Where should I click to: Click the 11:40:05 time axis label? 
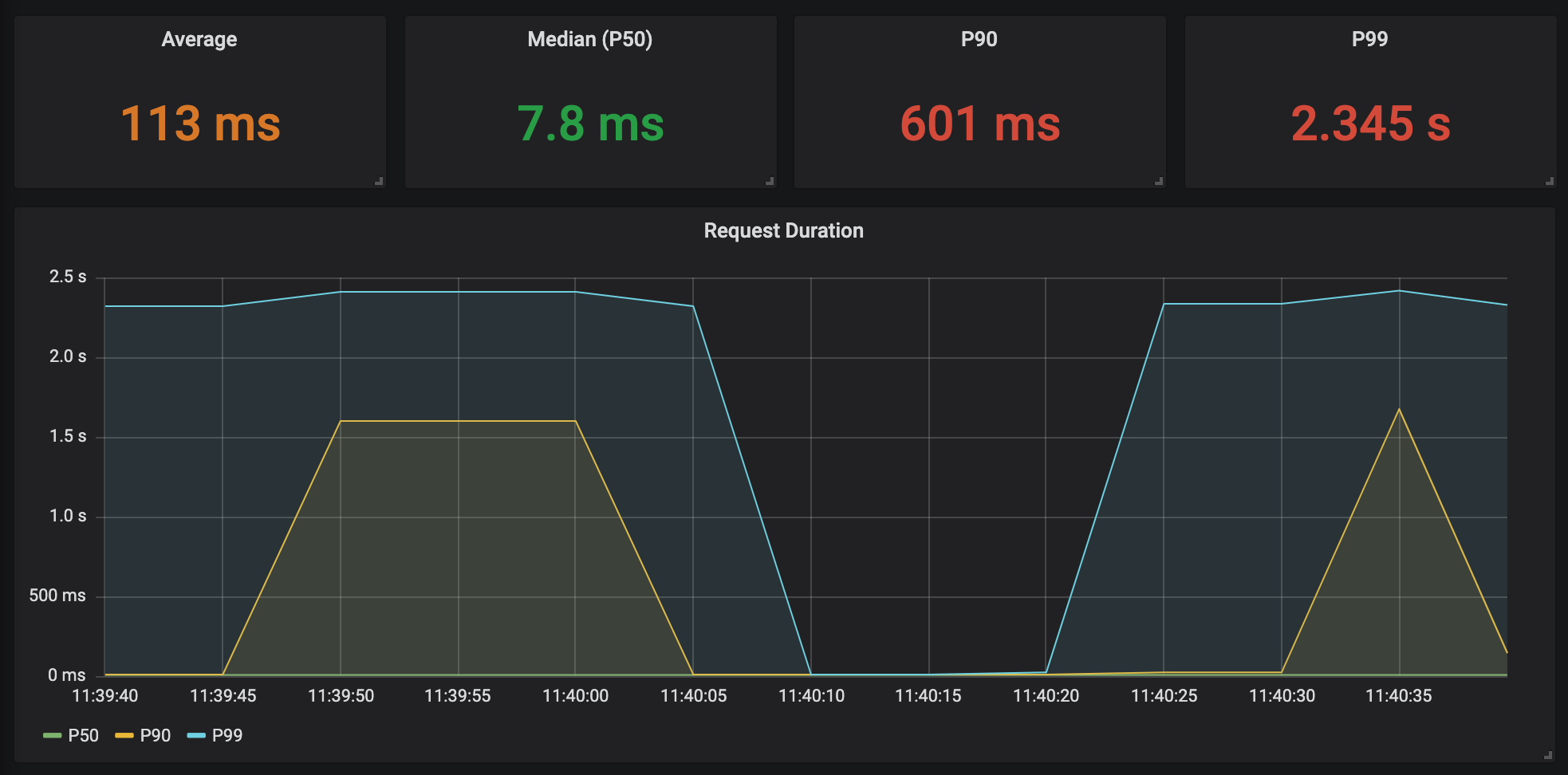tap(694, 696)
